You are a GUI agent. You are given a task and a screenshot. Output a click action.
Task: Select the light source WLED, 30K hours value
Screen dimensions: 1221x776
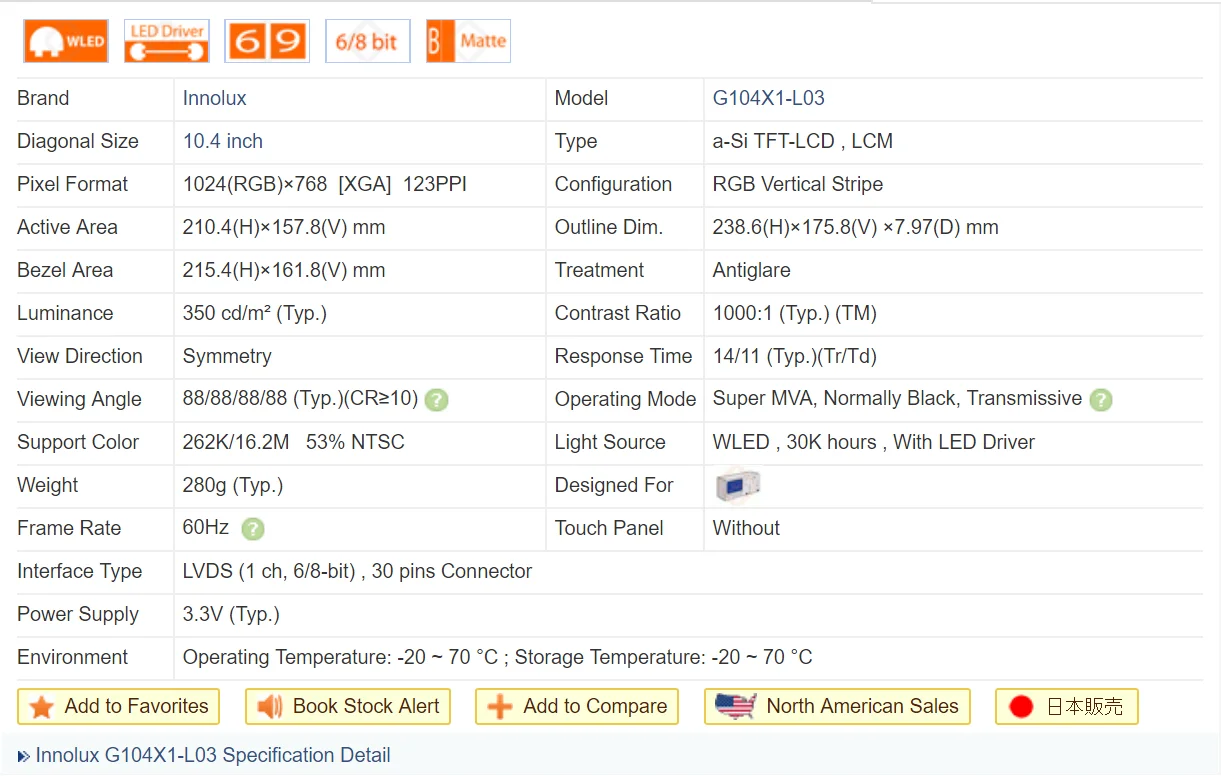(x=874, y=442)
